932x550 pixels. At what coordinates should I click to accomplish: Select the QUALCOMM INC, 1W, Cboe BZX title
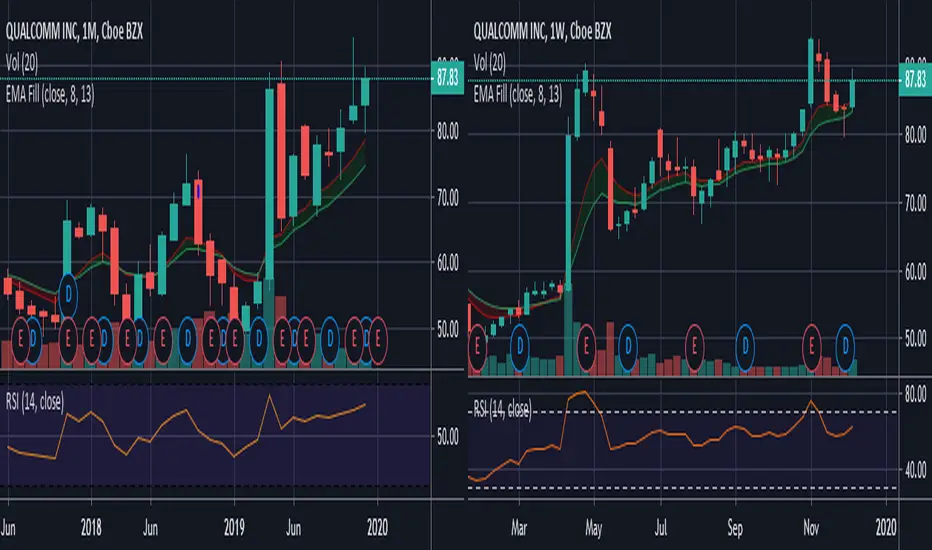[x=542, y=32]
